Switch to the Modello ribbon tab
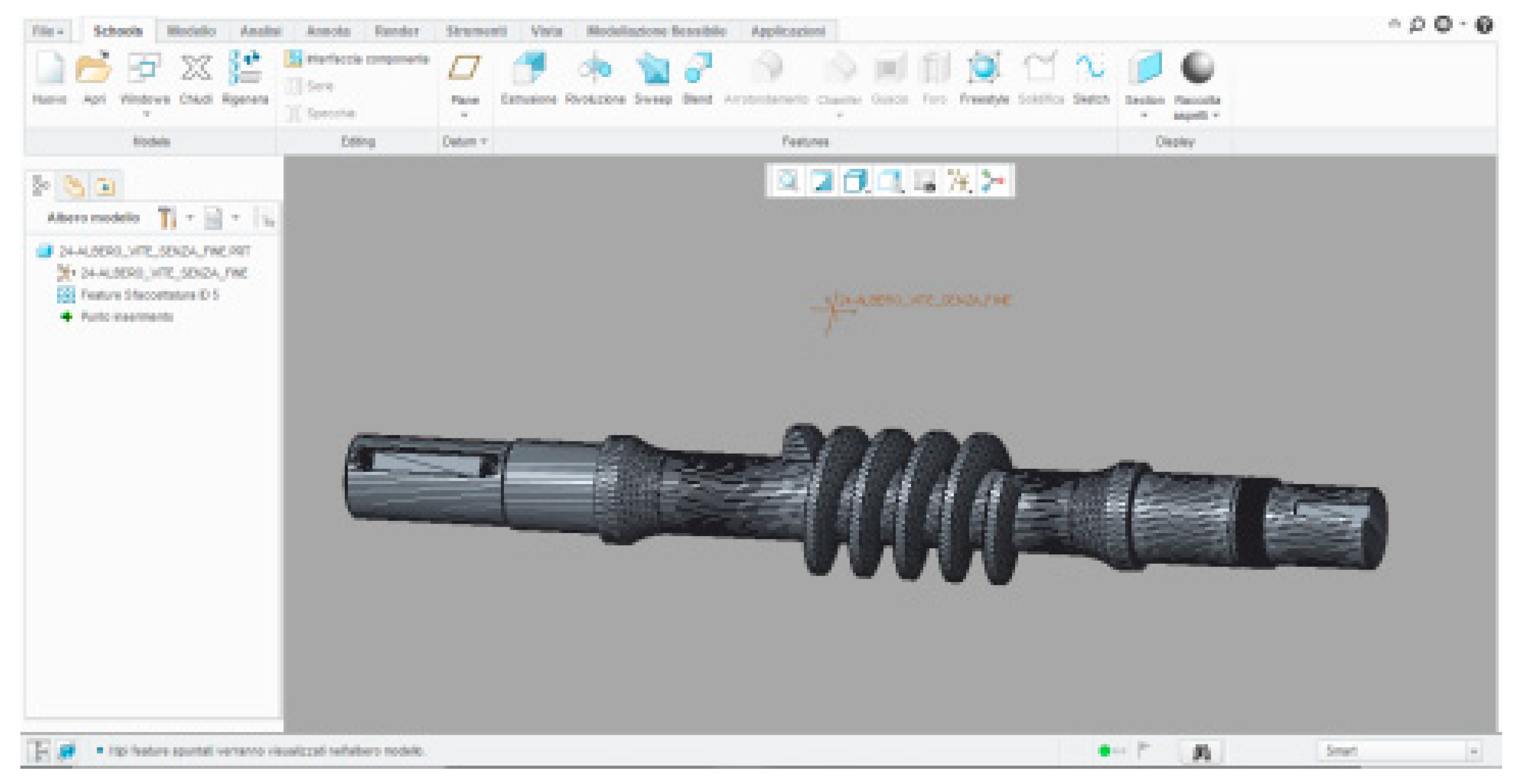The height and width of the screenshot is (784, 1519). (191, 30)
